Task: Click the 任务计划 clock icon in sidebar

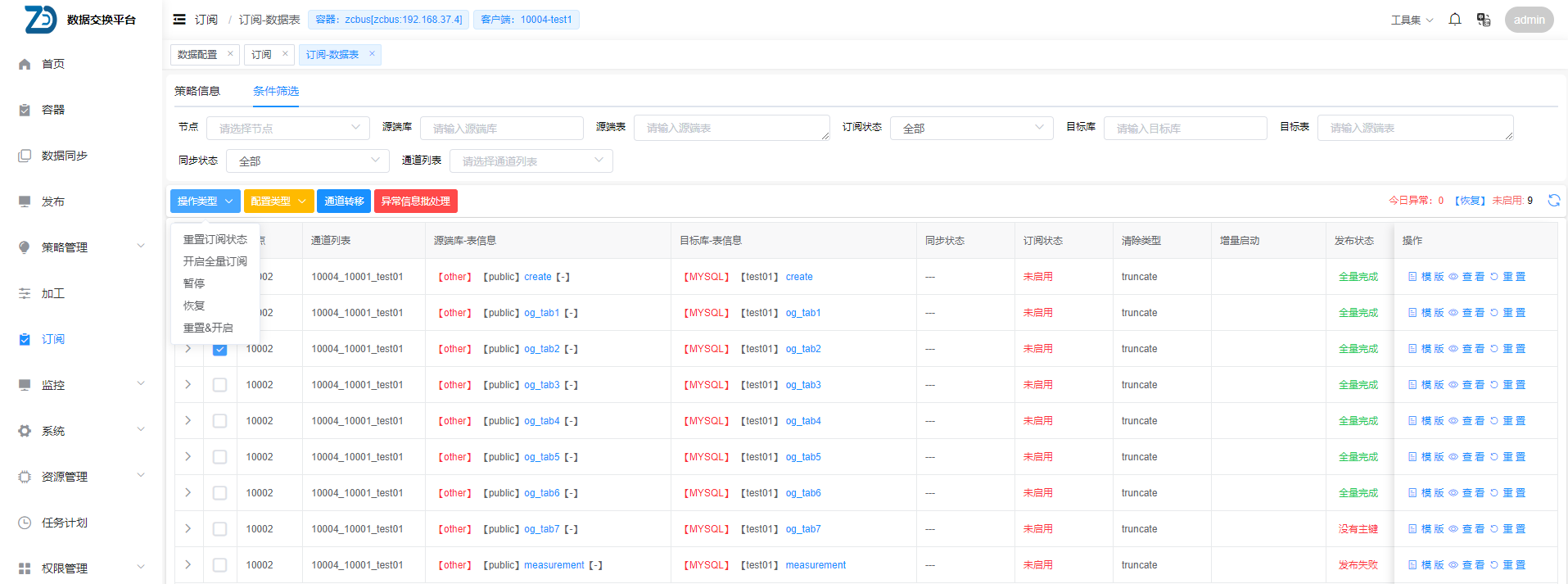Action: 25,523
